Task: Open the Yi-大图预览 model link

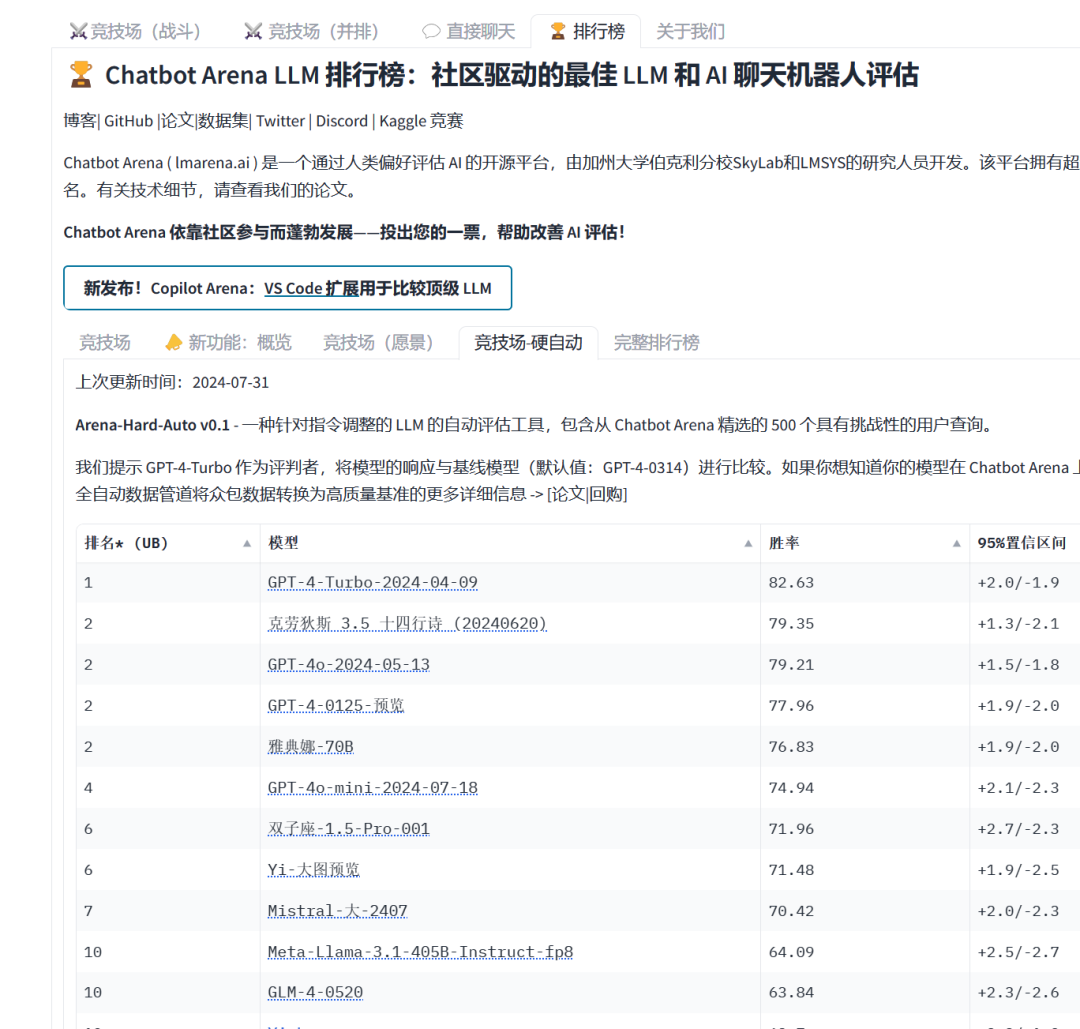Action: point(313,870)
